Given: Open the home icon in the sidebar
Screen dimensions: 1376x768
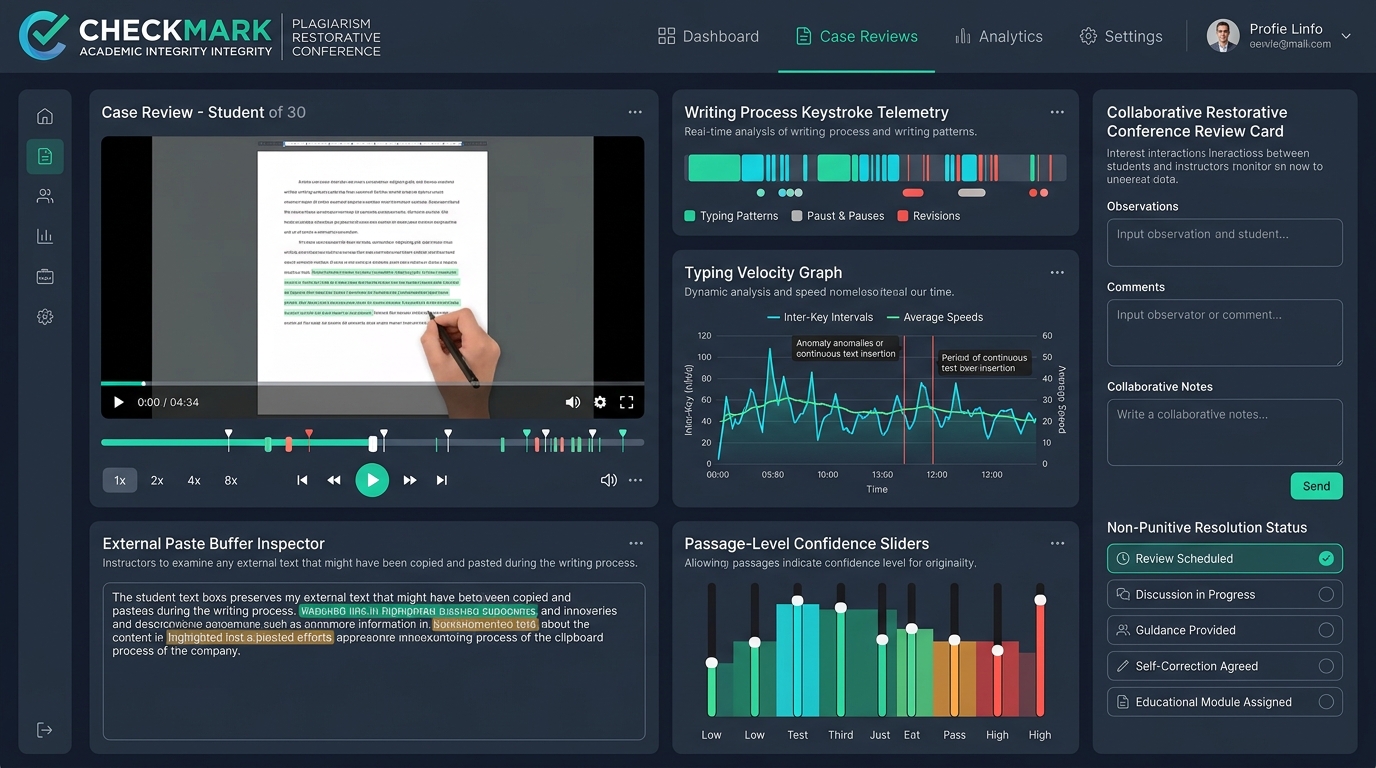Looking at the screenshot, I should click(45, 116).
